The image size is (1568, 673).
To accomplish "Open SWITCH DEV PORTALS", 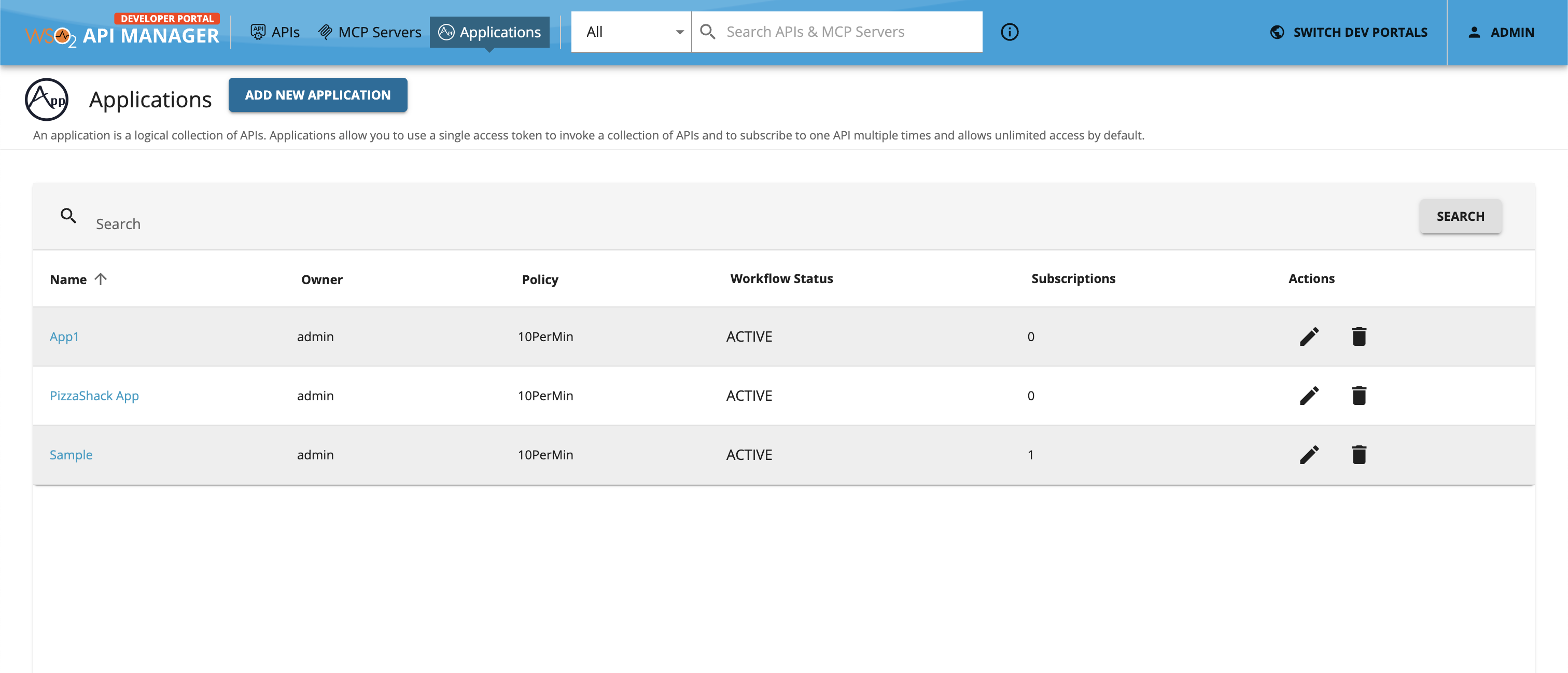I will [x=1351, y=32].
